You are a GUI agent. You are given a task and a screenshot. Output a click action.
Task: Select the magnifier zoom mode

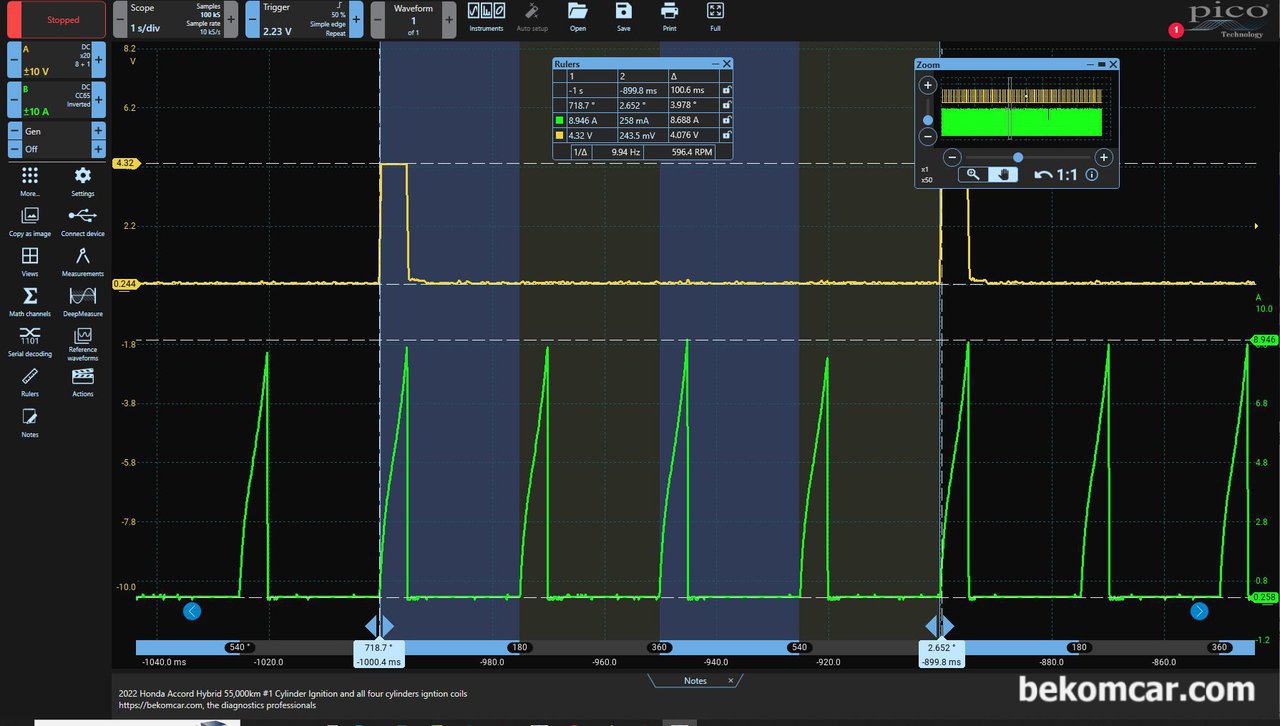click(972, 174)
